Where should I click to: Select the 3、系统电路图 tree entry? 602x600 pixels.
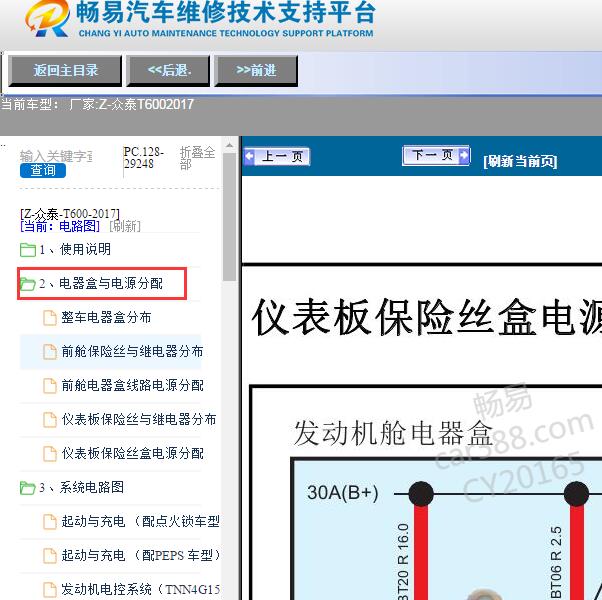point(82,488)
